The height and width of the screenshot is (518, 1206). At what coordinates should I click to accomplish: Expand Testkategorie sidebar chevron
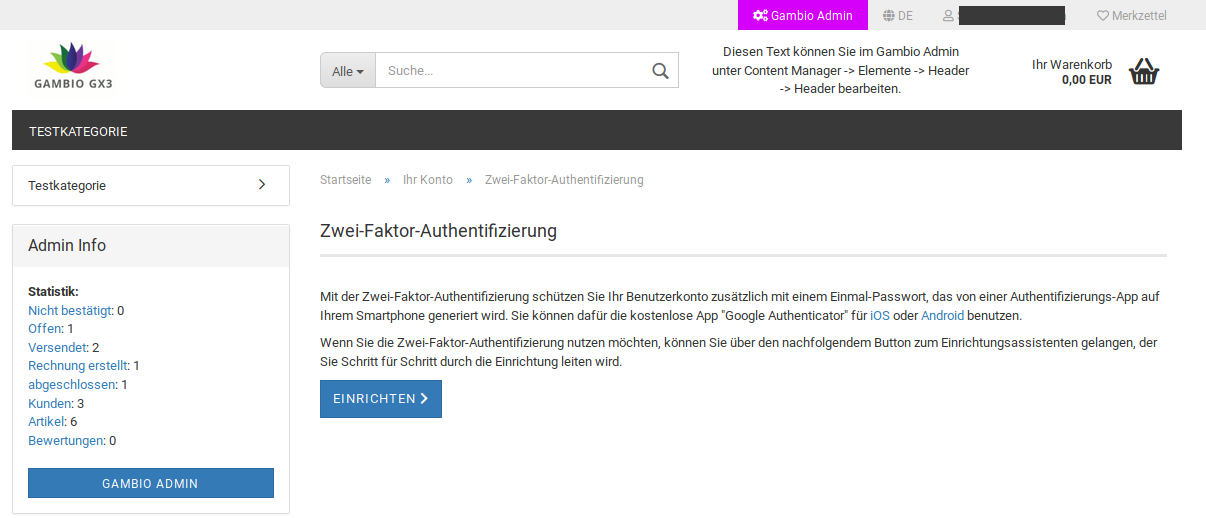coord(262,185)
